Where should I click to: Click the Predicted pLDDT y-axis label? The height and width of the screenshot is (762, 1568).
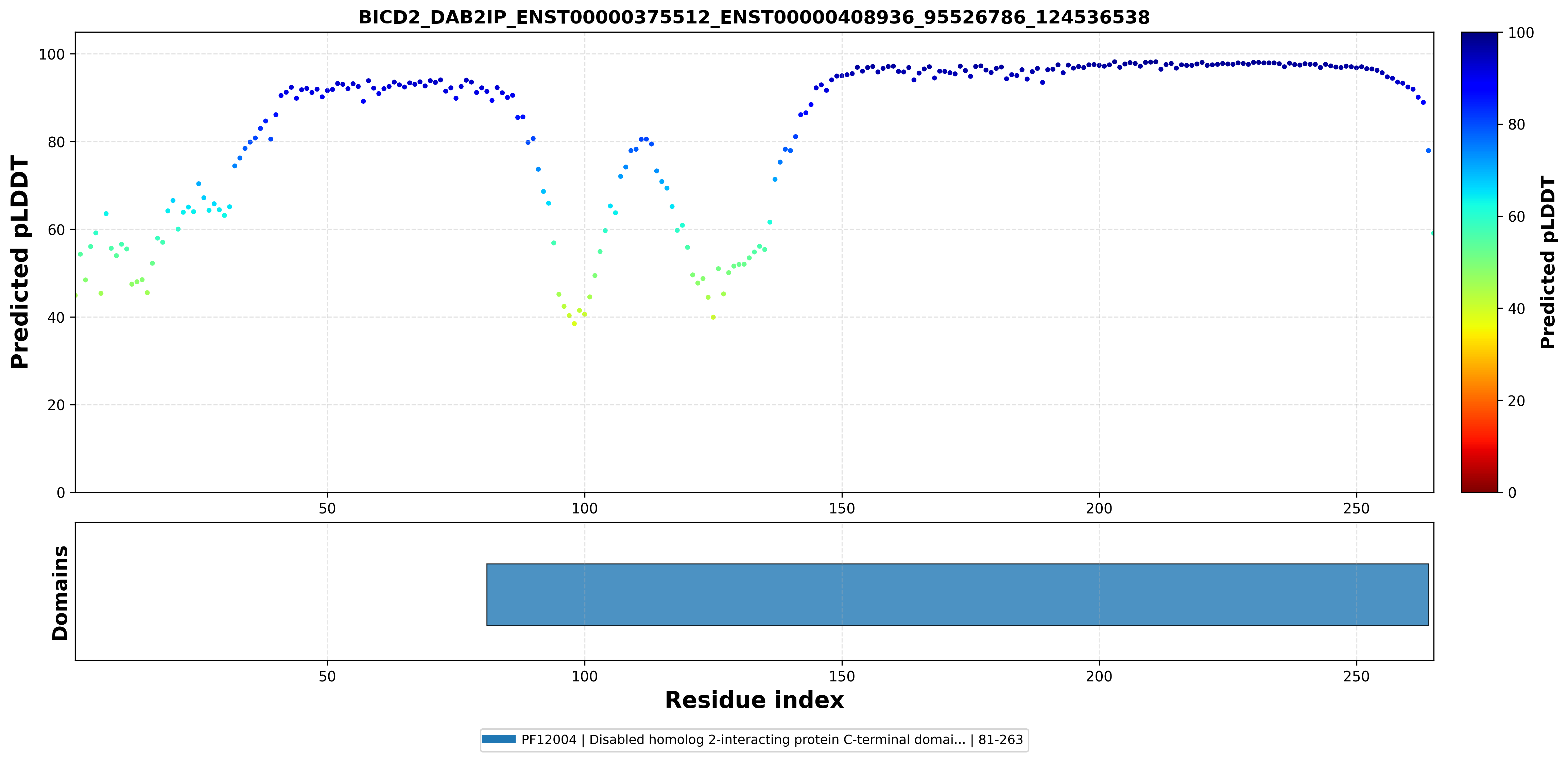pos(19,262)
